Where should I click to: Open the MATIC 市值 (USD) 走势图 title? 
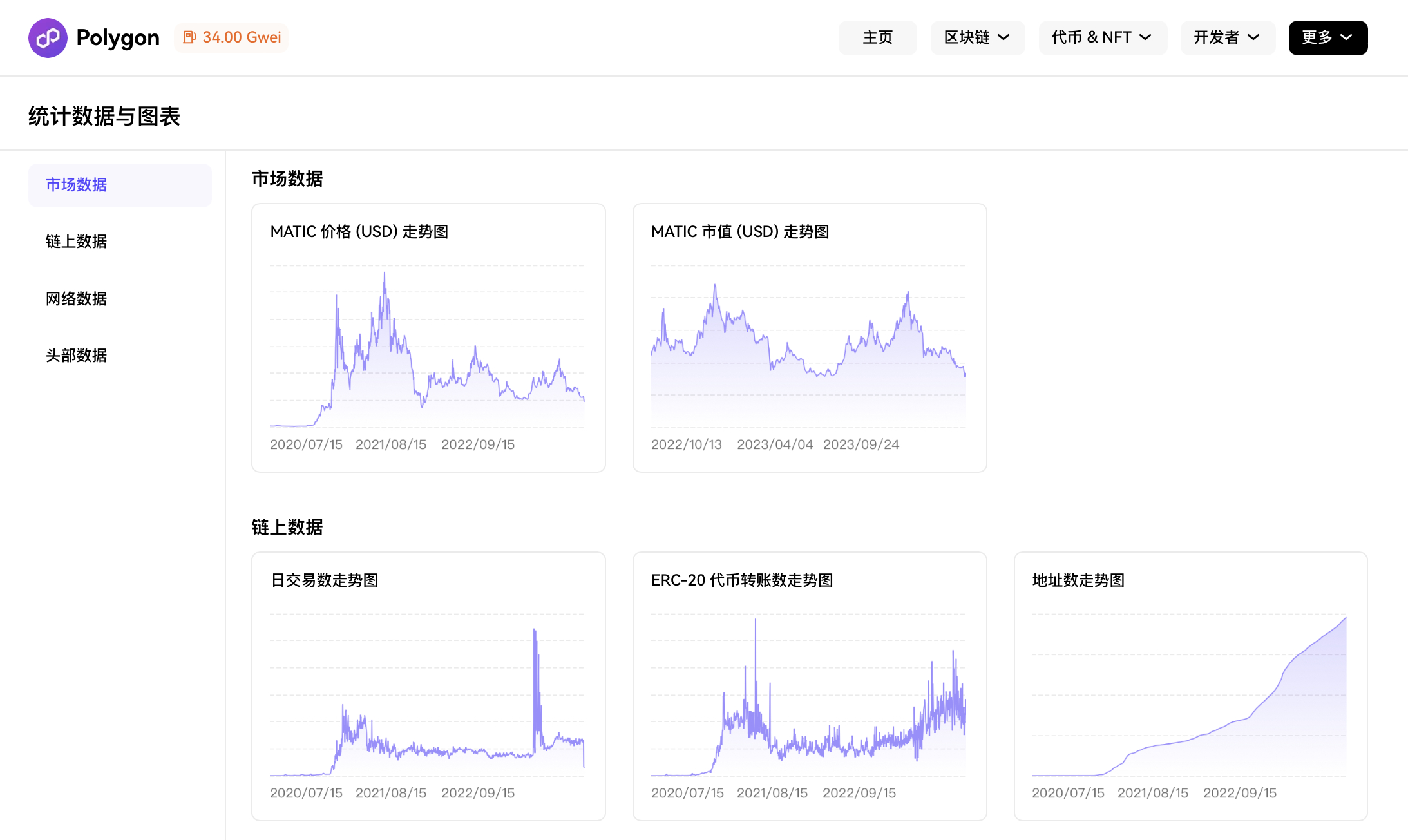[x=740, y=232]
